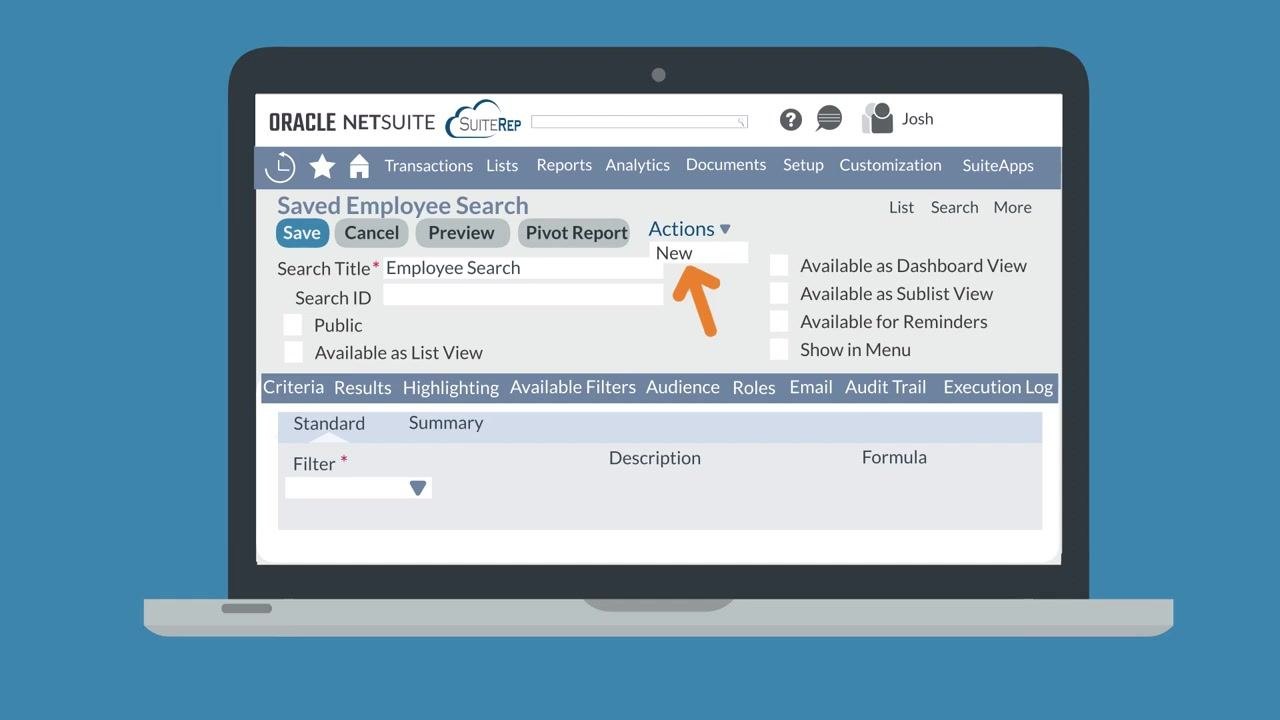Open the Roles tab
The image size is (1280, 720).
point(753,387)
